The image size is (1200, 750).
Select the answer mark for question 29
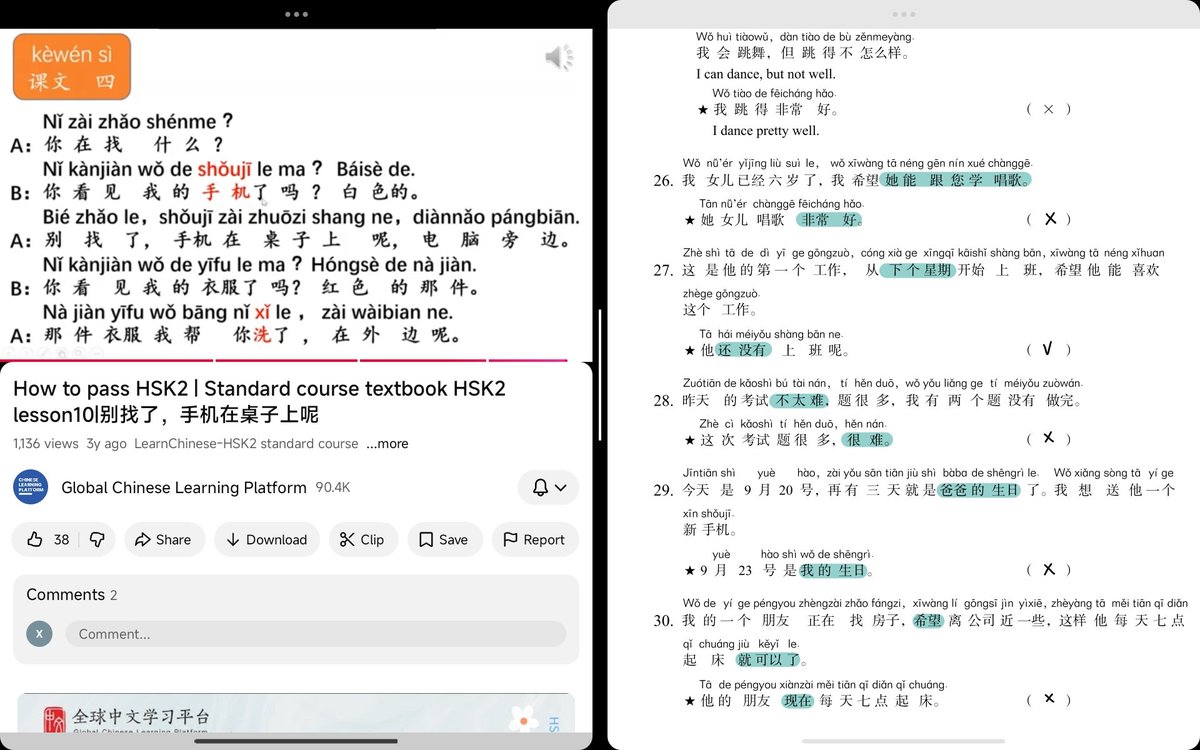tap(1048, 569)
